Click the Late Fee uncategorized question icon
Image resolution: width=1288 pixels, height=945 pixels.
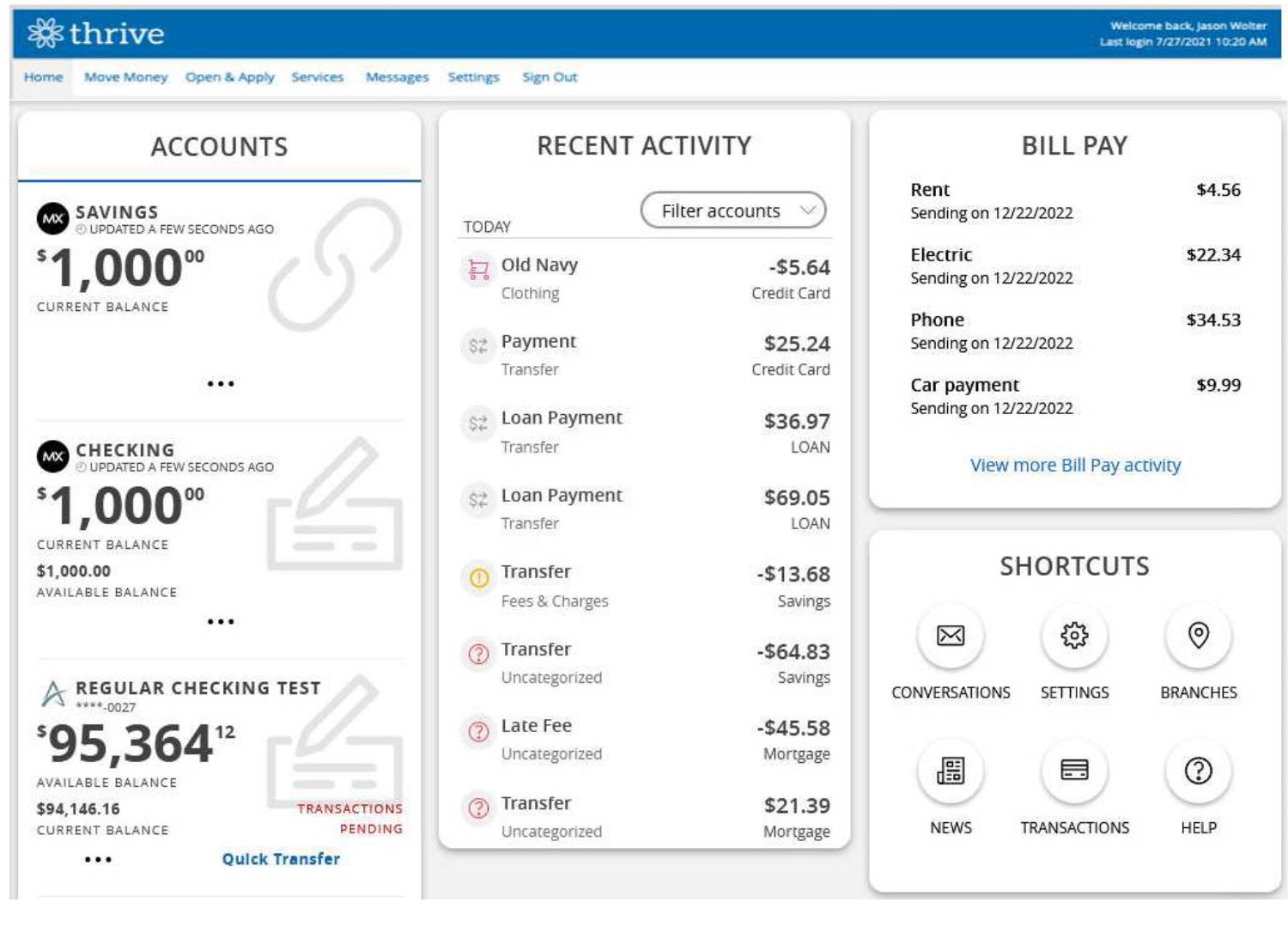(478, 731)
